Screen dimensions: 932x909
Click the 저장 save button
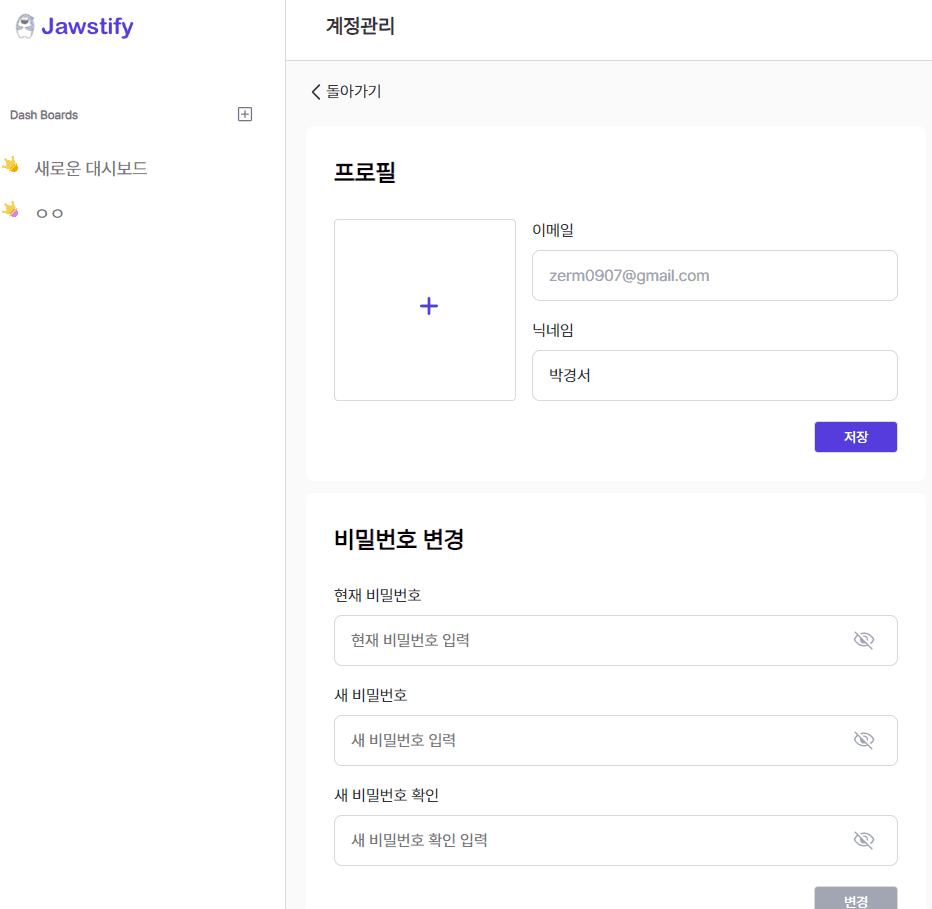[856, 437]
